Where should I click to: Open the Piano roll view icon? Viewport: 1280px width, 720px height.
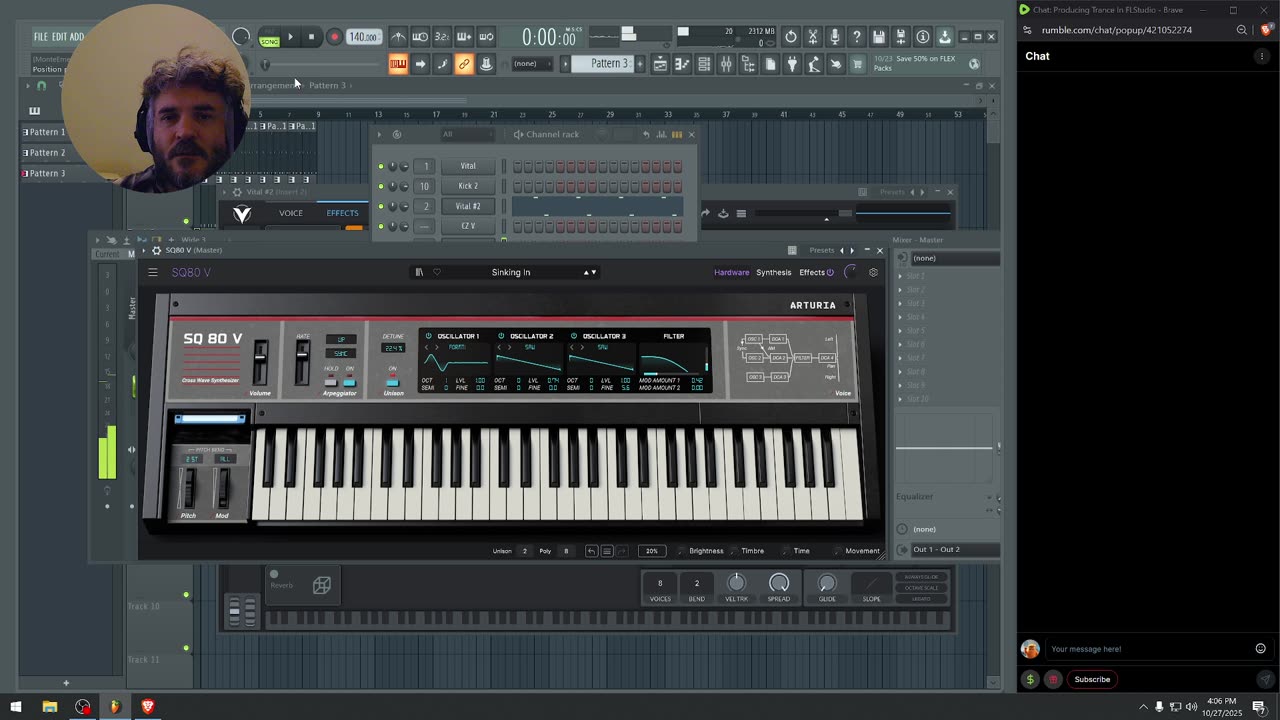pyautogui.click(x=682, y=64)
